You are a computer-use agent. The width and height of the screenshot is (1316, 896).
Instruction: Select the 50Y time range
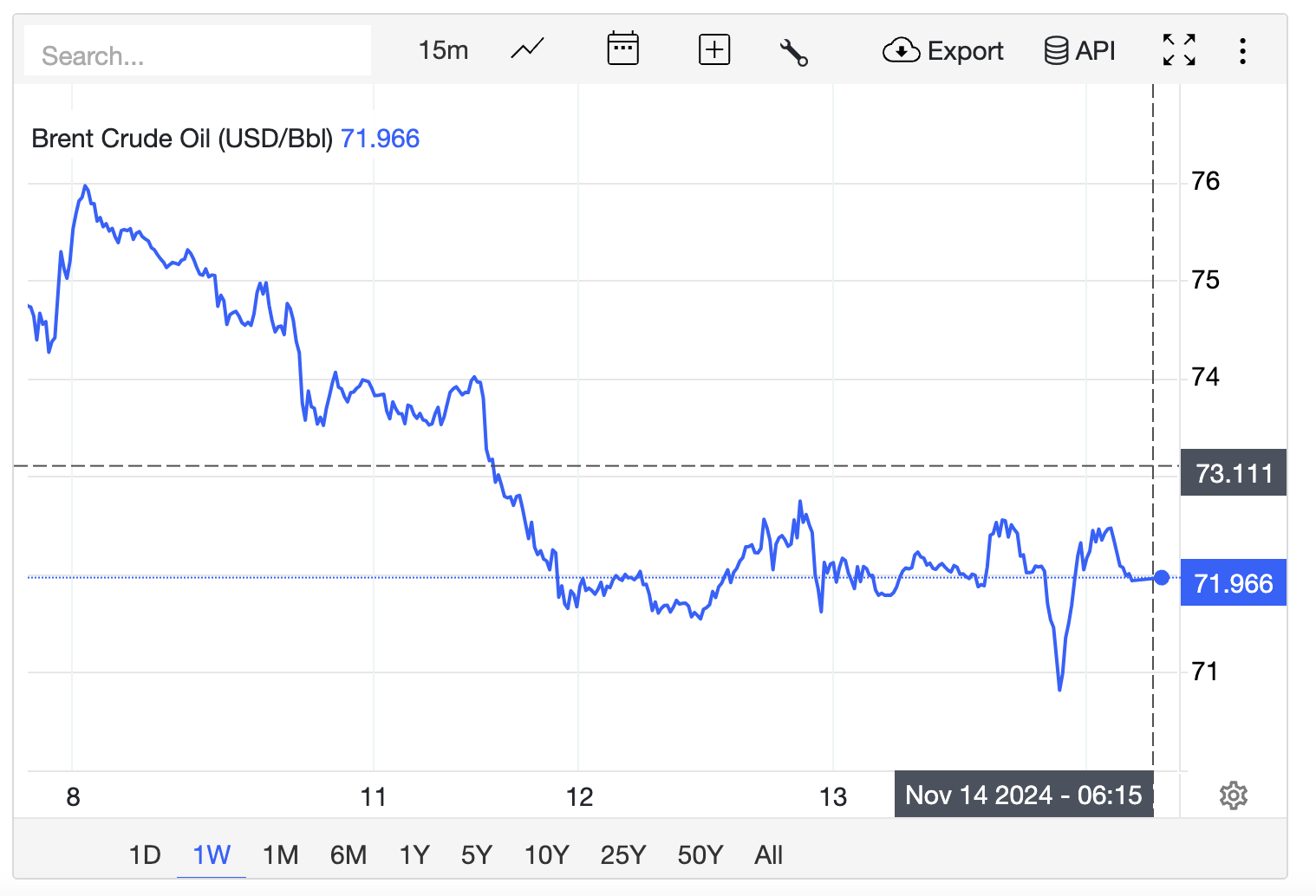700,855
